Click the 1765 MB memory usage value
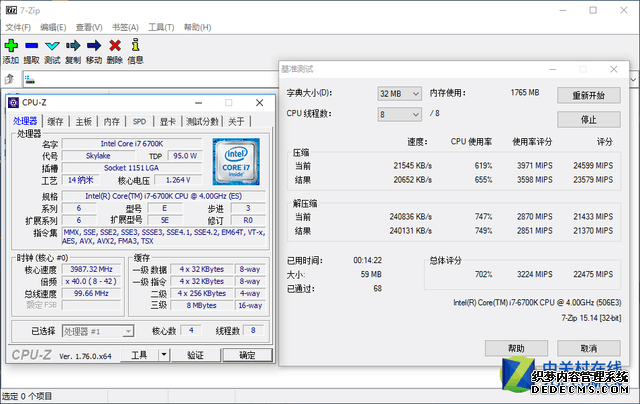This screenshot has width=640, height=404. (525, 93)
